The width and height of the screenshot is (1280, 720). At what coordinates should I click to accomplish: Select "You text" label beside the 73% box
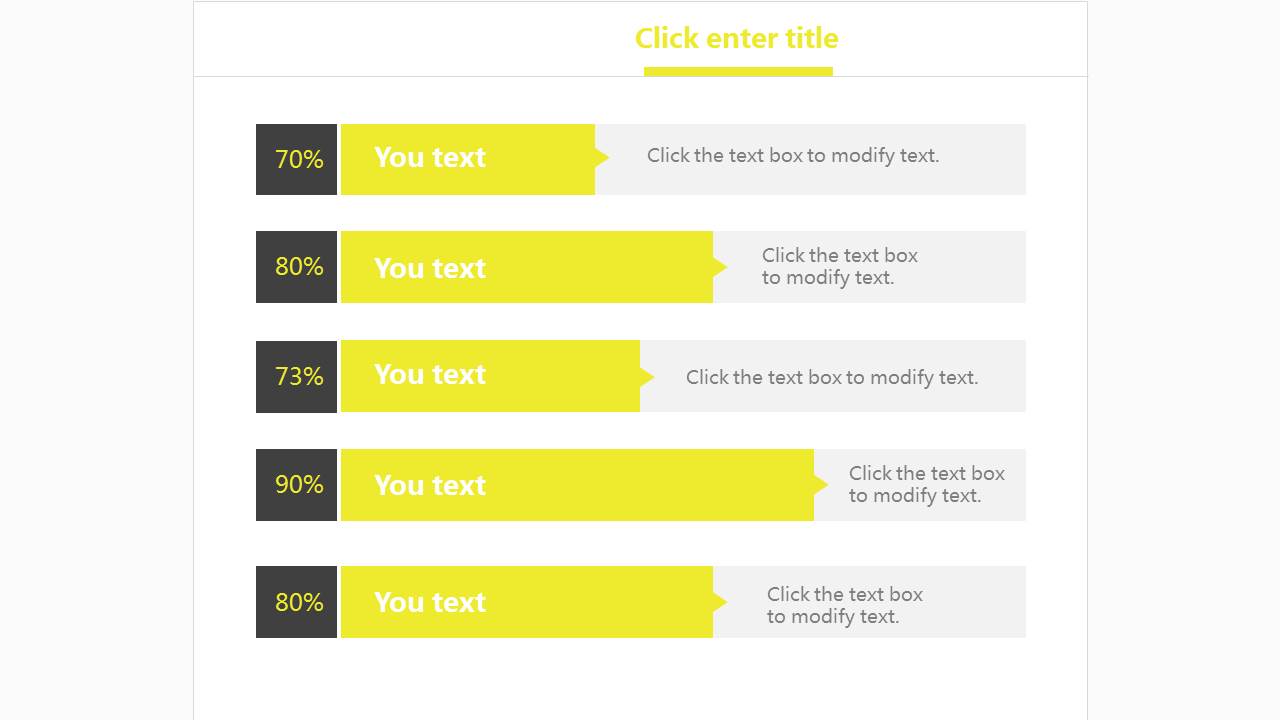[430, 375]
